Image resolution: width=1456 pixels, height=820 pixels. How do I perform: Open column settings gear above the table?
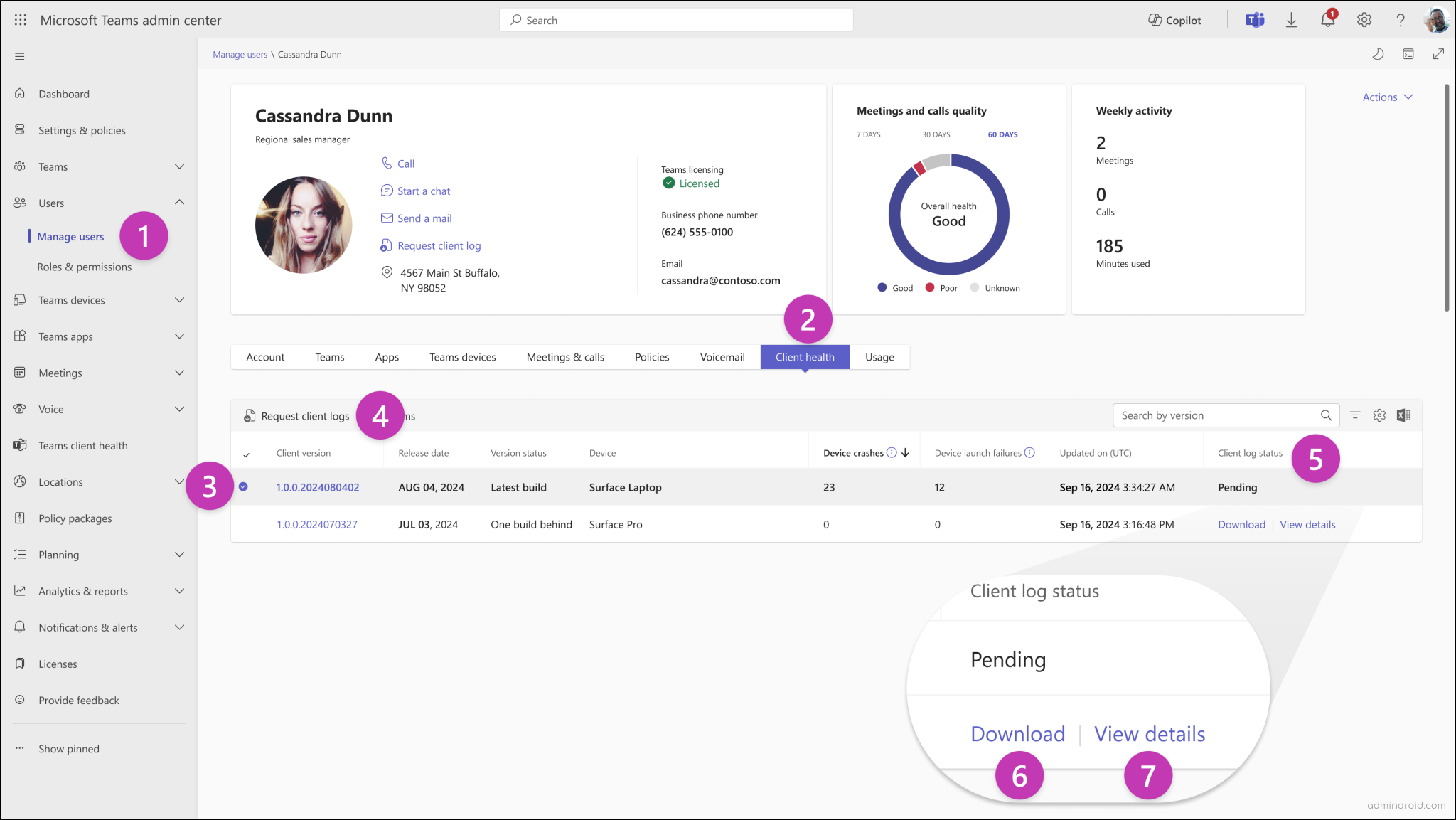[1379, 415]
